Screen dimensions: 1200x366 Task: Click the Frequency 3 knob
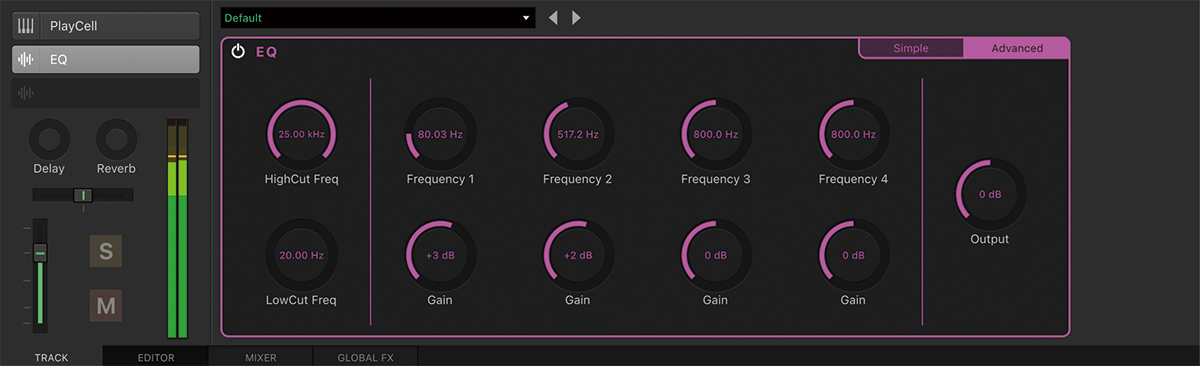716,133
